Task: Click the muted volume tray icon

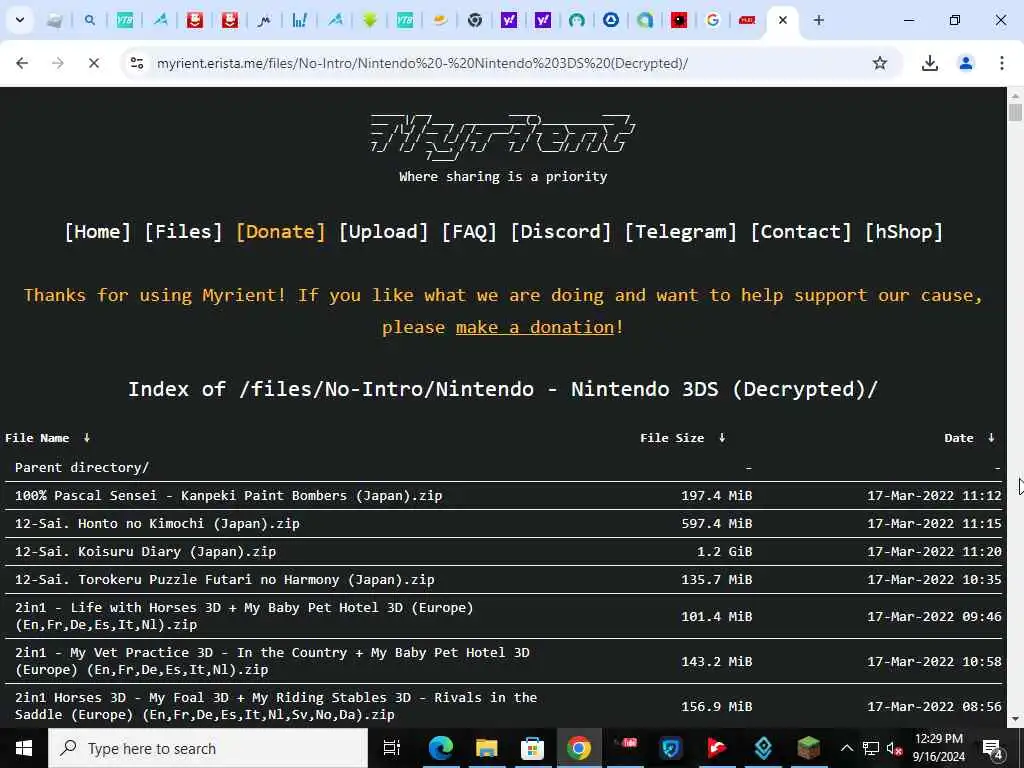Action: coord(895,748)
